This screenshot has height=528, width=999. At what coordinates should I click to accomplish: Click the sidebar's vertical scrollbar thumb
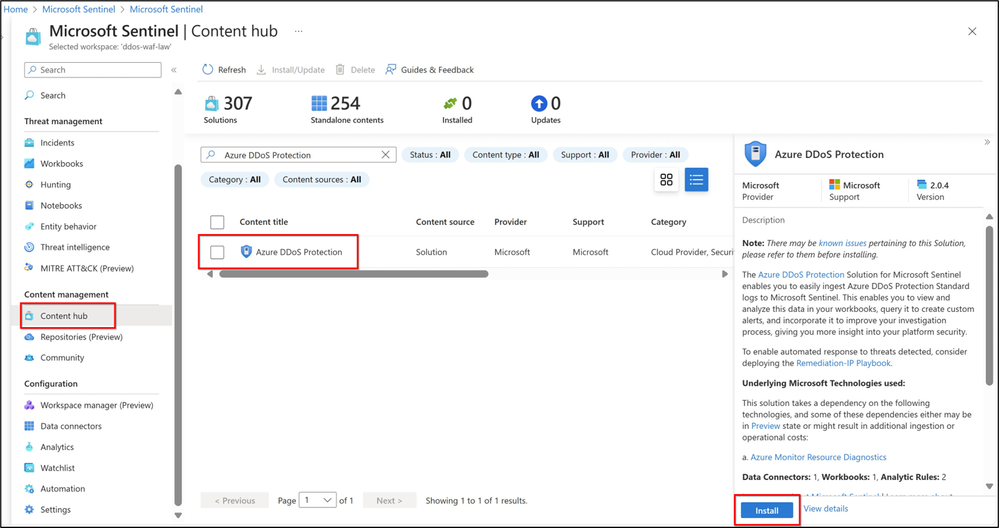pos(178,336)
